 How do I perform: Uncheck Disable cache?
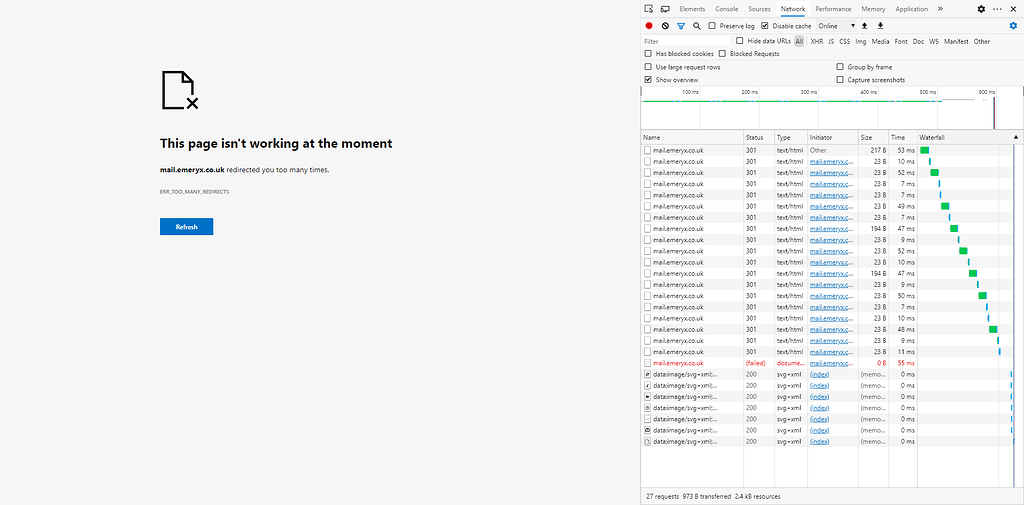pos(765,26)
